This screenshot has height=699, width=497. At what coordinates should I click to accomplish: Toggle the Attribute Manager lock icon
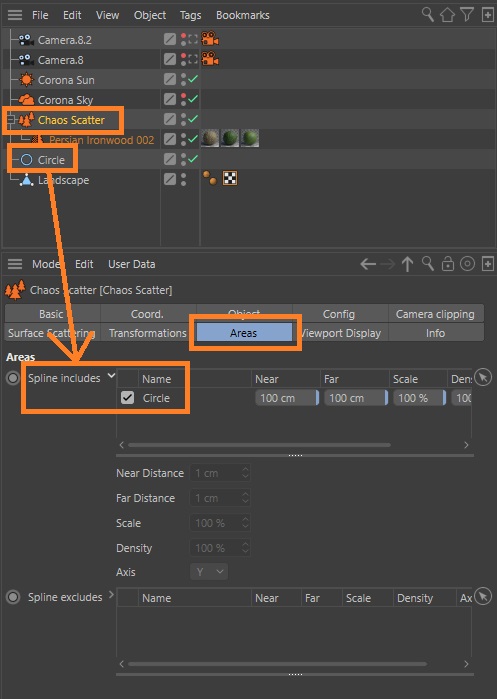[x=447, y=264]
